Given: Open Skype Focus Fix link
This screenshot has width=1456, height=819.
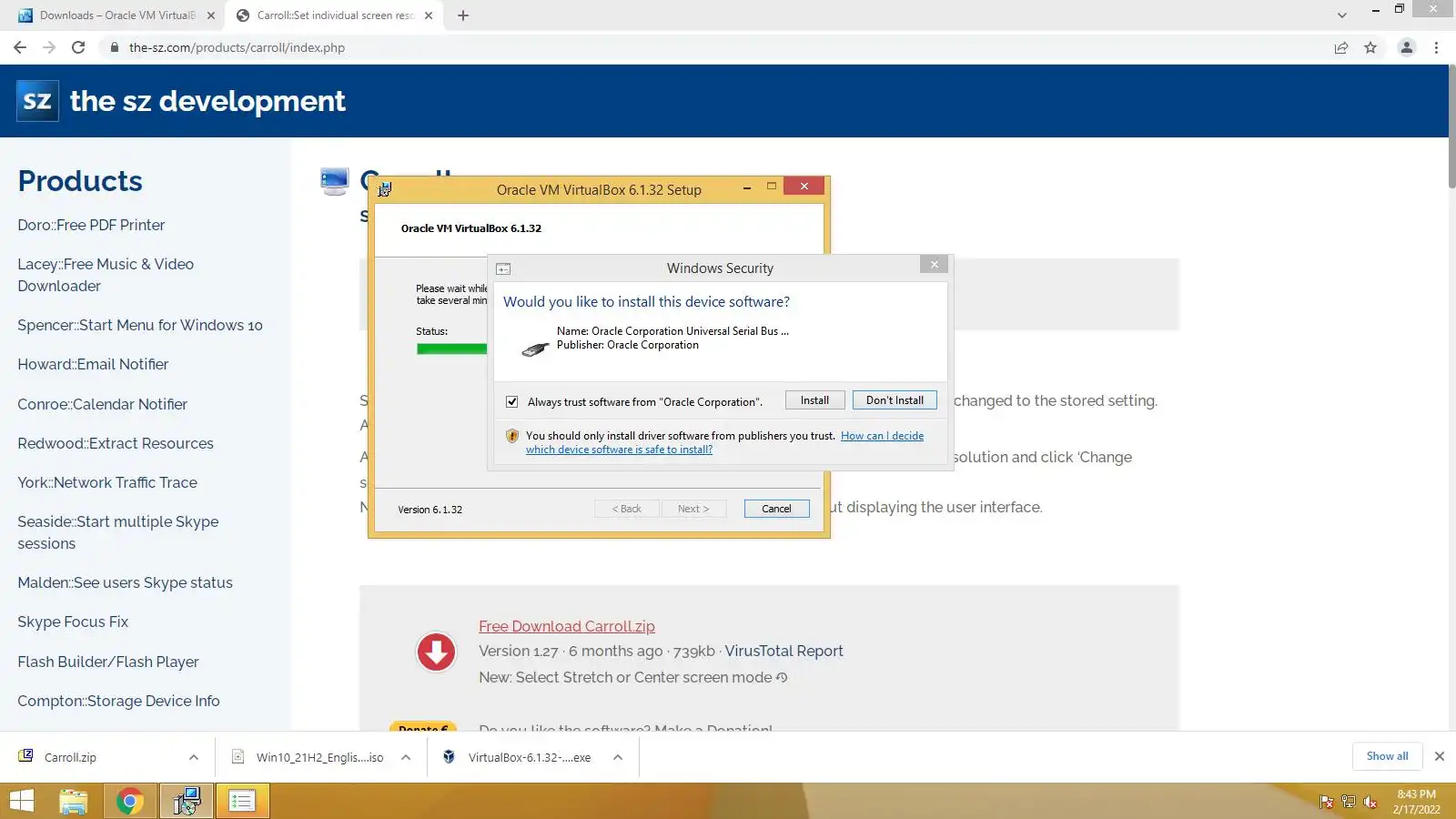Looking at the screenshot, I should 73,622.
